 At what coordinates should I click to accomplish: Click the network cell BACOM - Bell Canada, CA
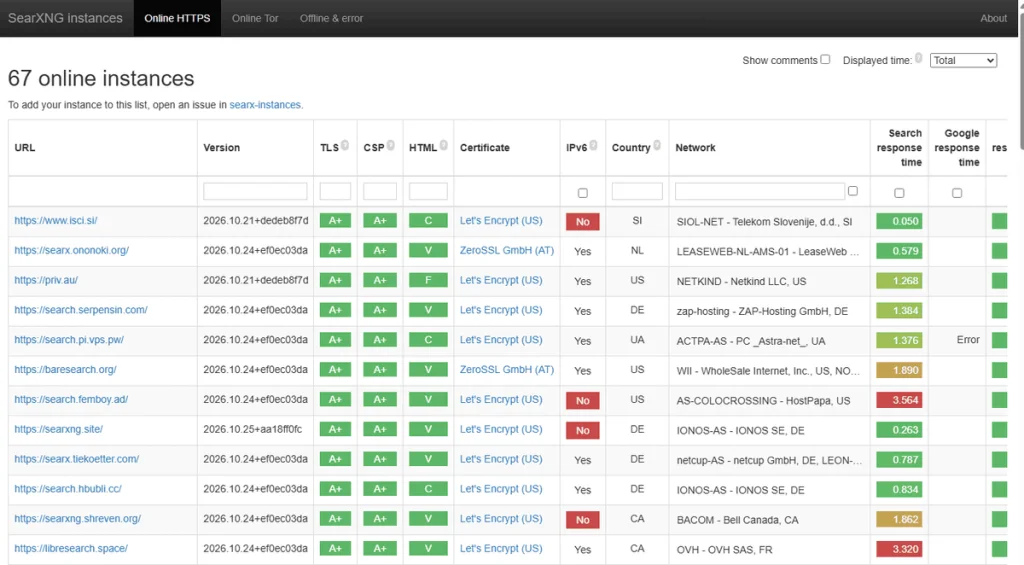click(737, 520)
